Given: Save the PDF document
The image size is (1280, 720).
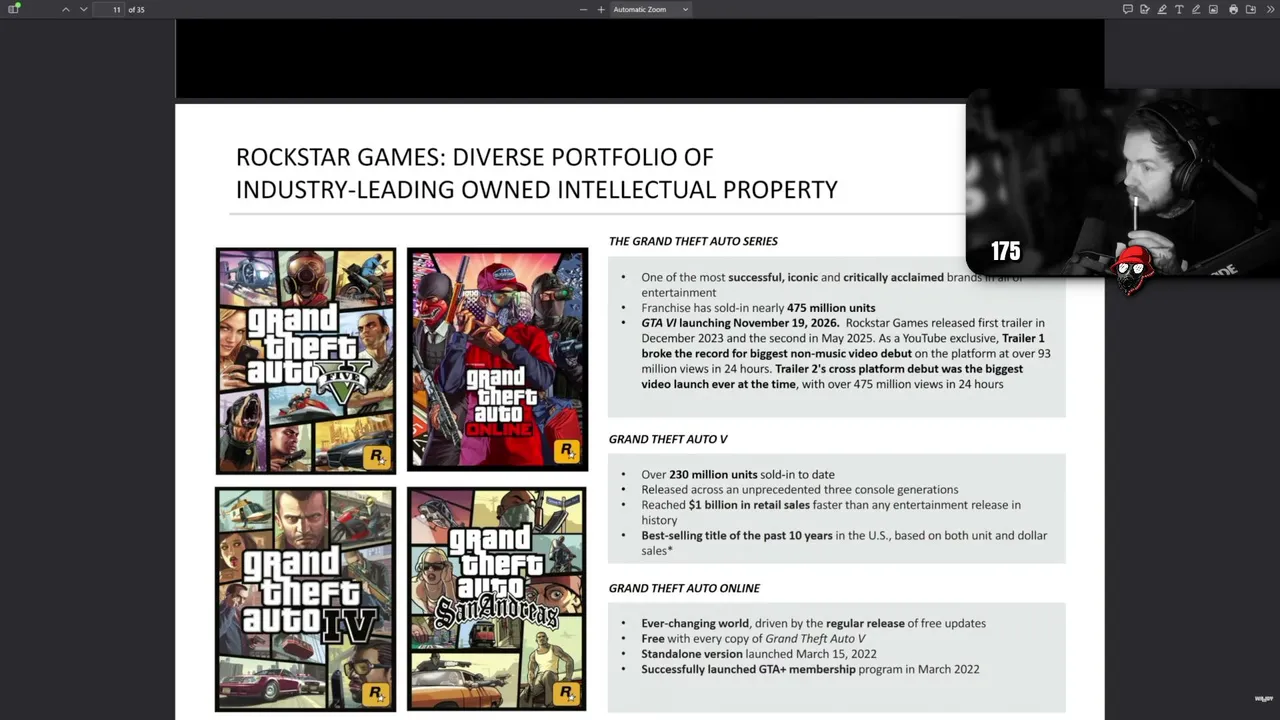Looking at the screenshot, I should (1250, 9).
